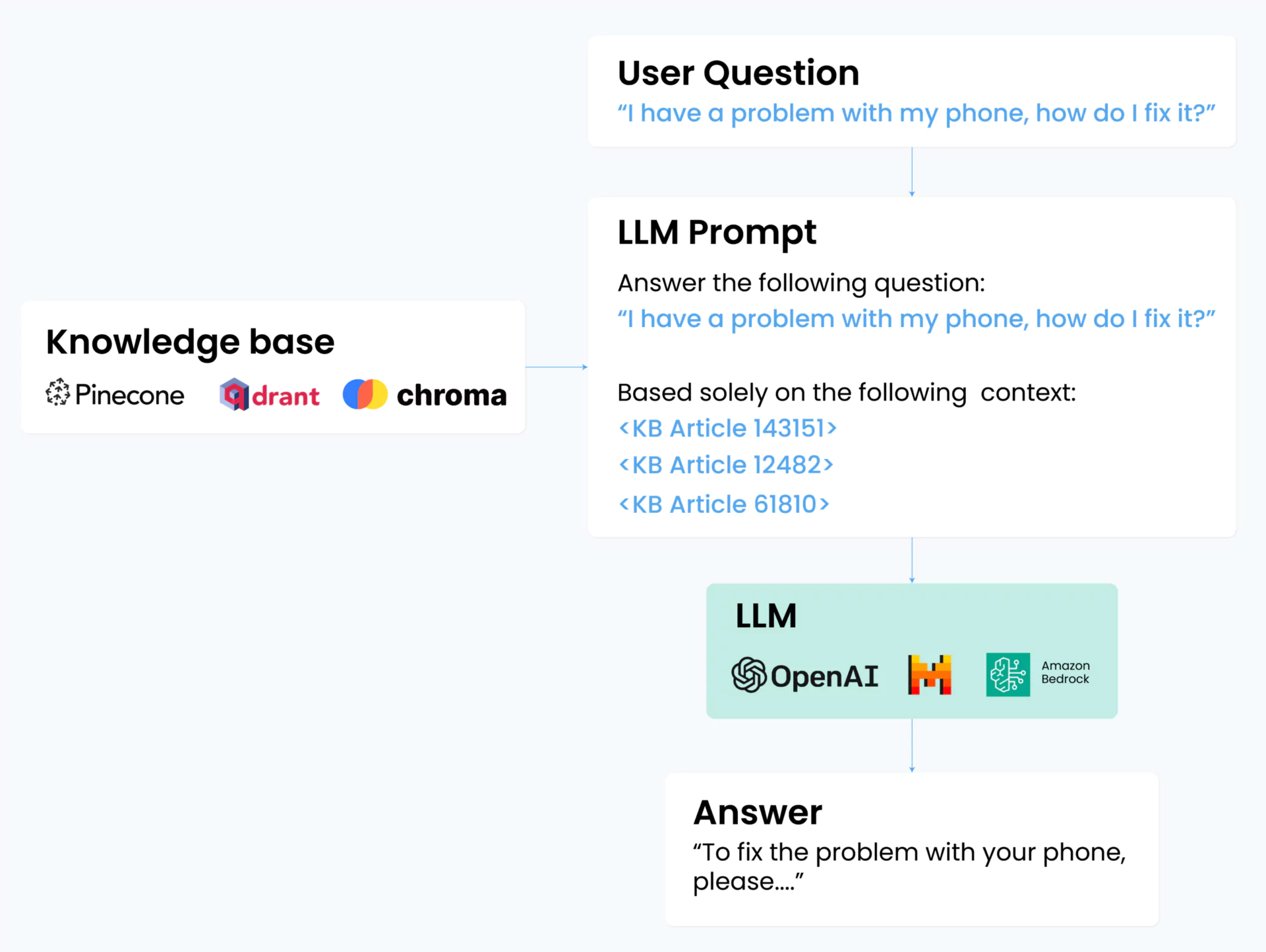Click the chroma wordmark text
The height and width of the screenshot is (952, 1266).
452,395
